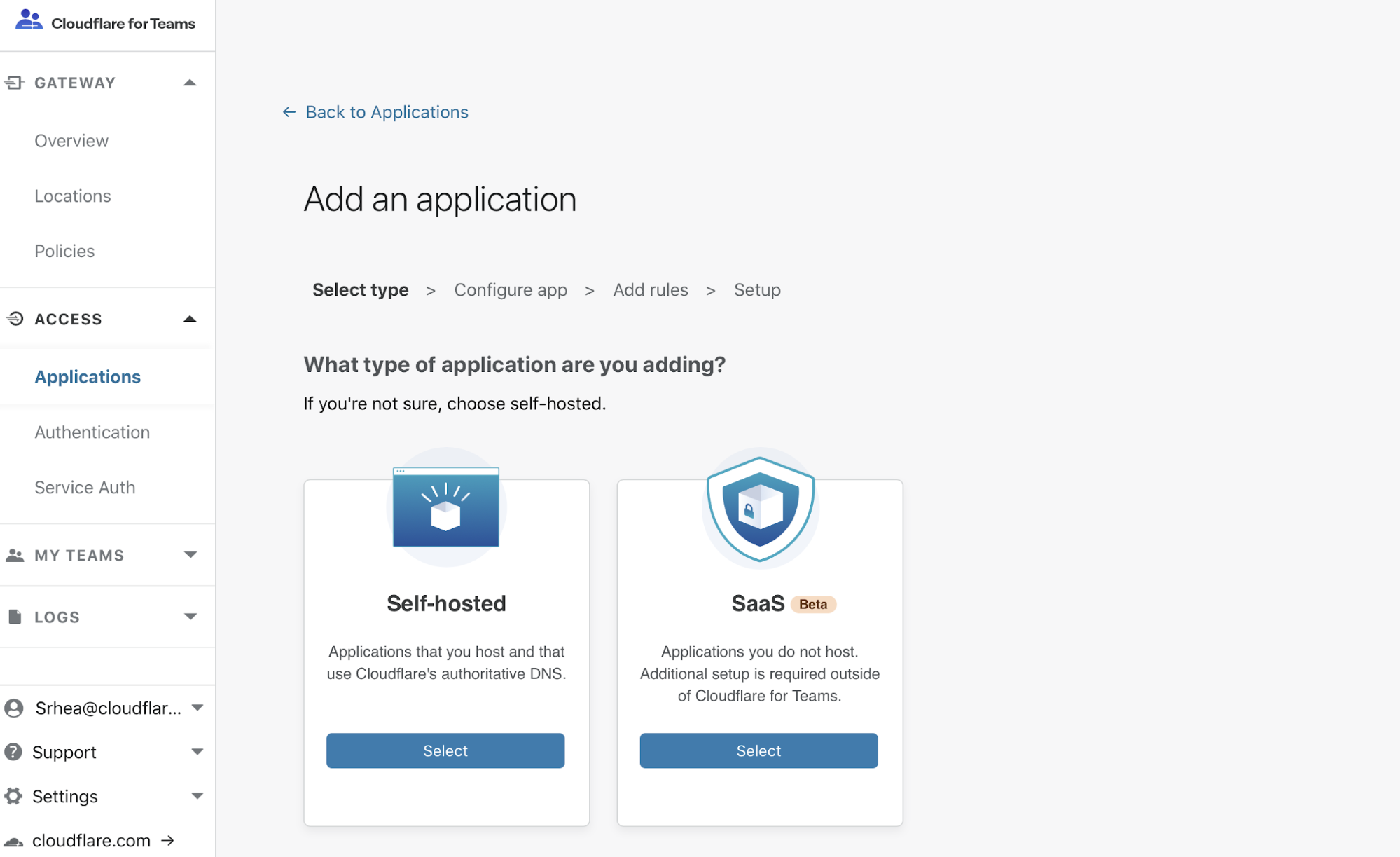The height and width of the screenshot is (857, 1400).
Task: Expand the My Teams section
Action: (190, 555)
